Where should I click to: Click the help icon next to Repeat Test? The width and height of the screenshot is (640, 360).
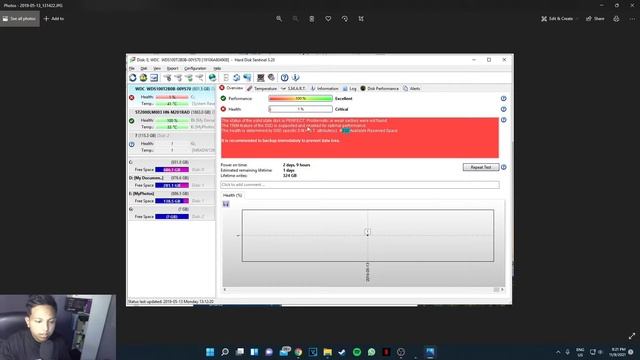click(504, 167)
